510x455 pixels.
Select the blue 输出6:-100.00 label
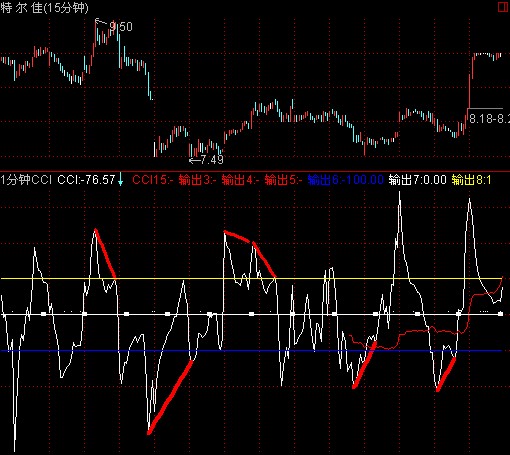click(346, 180)
